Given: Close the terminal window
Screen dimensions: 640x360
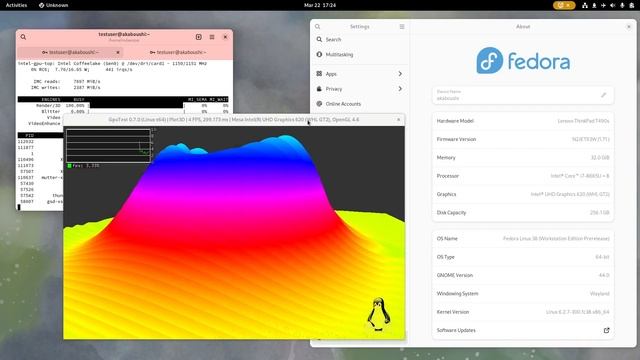Looking at the screenshot, I should (225, 37).
